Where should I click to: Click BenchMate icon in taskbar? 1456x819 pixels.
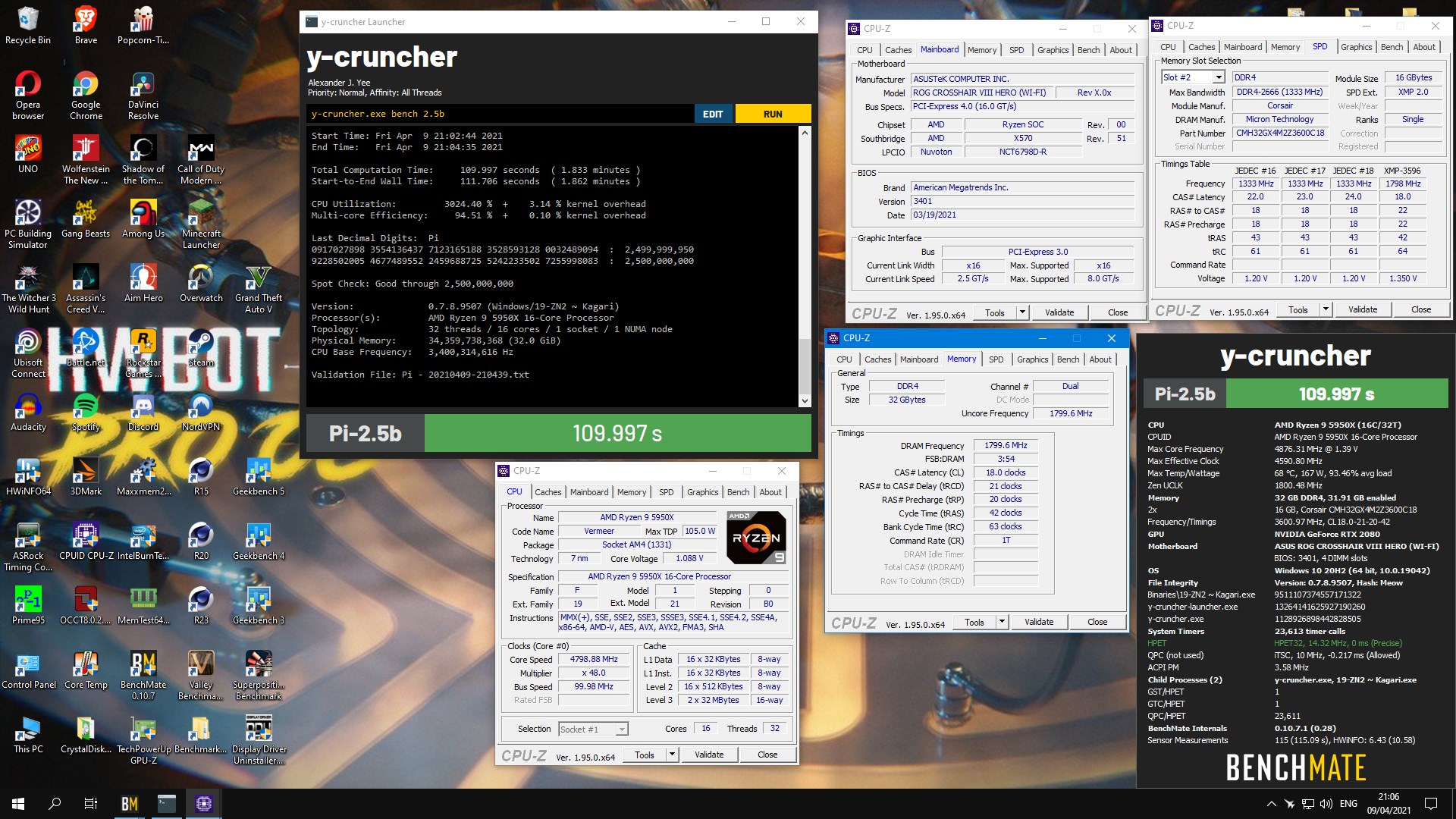pos(130,804)
